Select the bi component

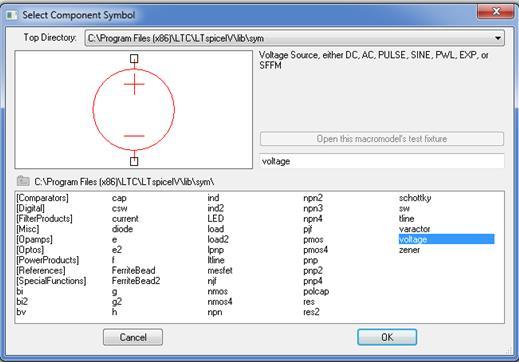pyautogui.click(x=20, y=291)
